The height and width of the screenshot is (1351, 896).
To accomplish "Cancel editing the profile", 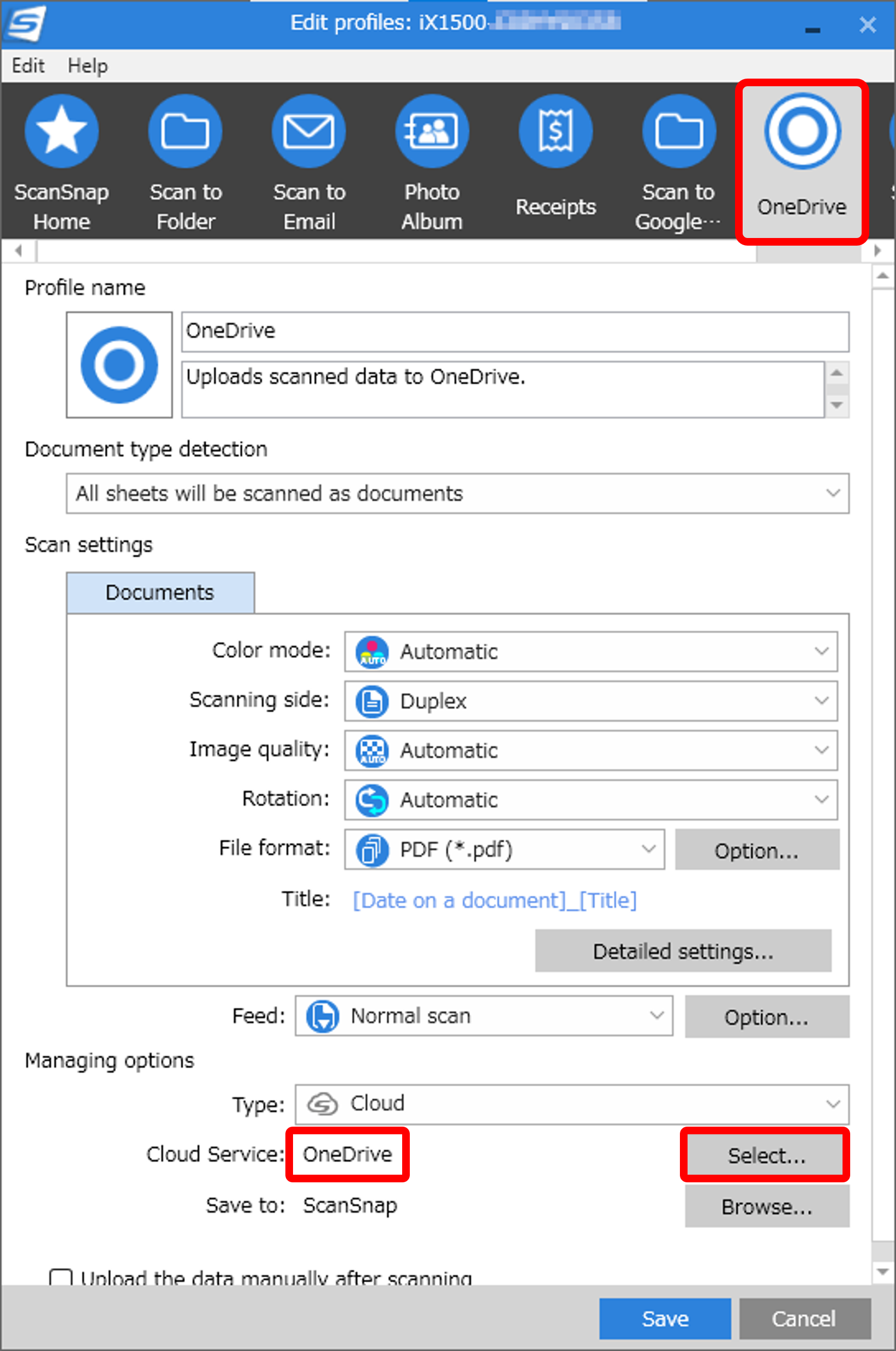I will tap(804, 1318).
